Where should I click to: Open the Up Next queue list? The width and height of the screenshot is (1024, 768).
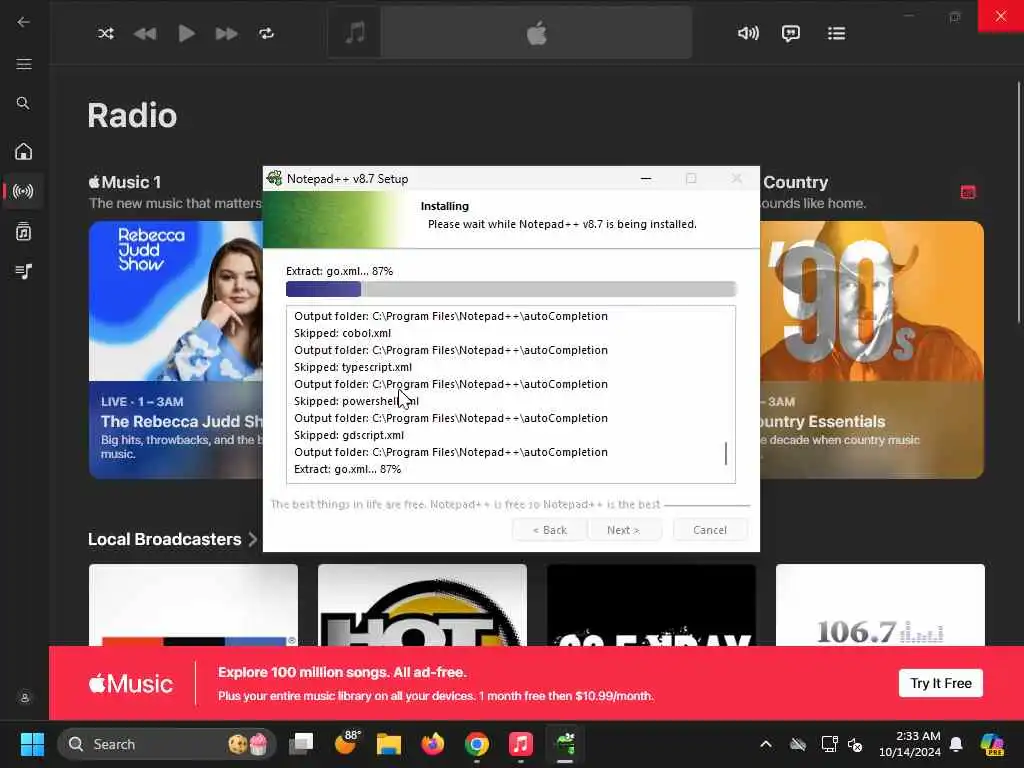pyautogui.click(x=837, y=33)
